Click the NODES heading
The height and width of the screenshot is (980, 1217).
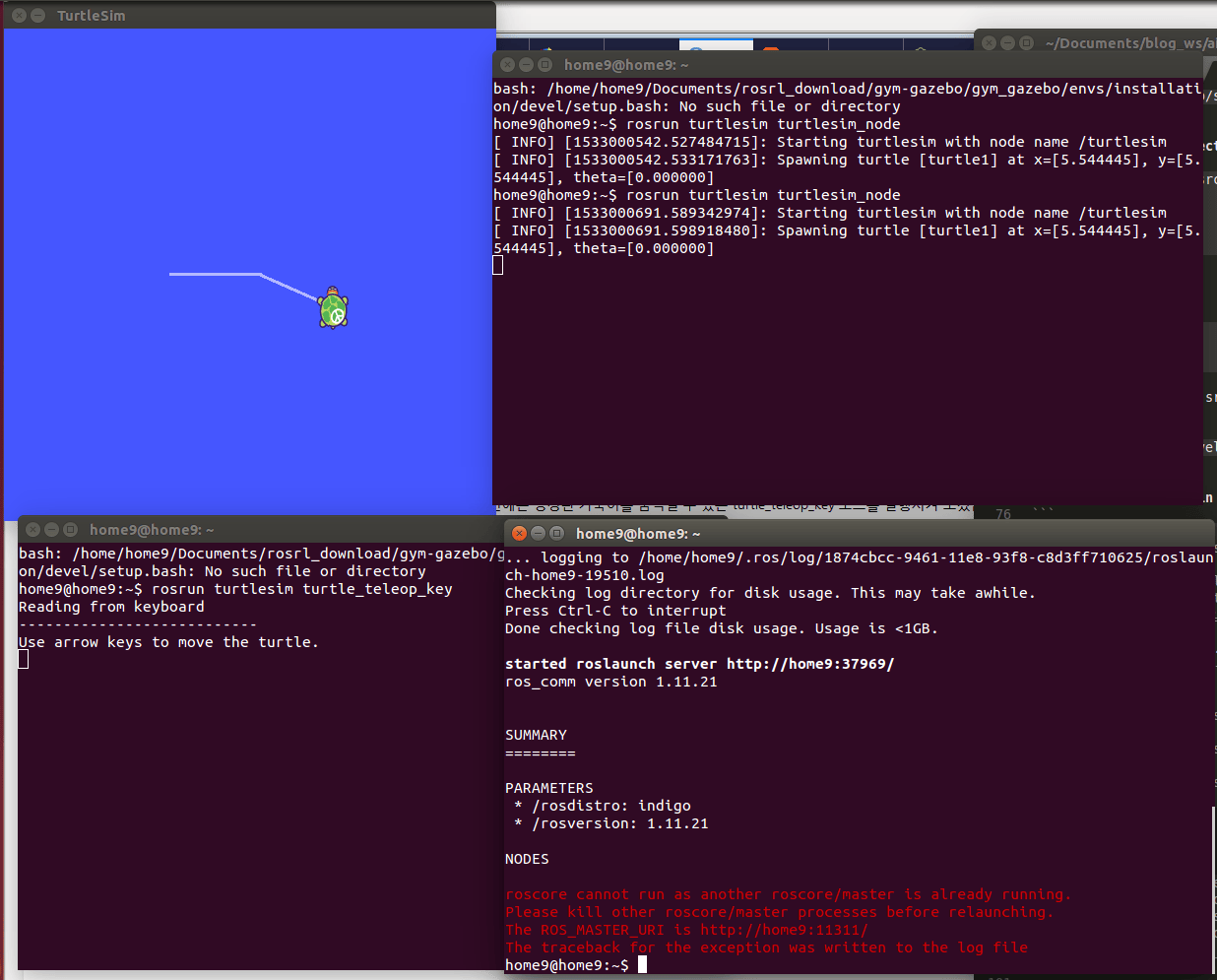(527, 859)
